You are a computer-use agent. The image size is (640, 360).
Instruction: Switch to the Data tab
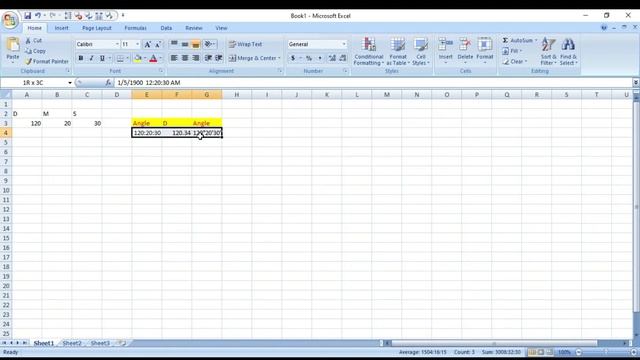click(x=166, y=28)
